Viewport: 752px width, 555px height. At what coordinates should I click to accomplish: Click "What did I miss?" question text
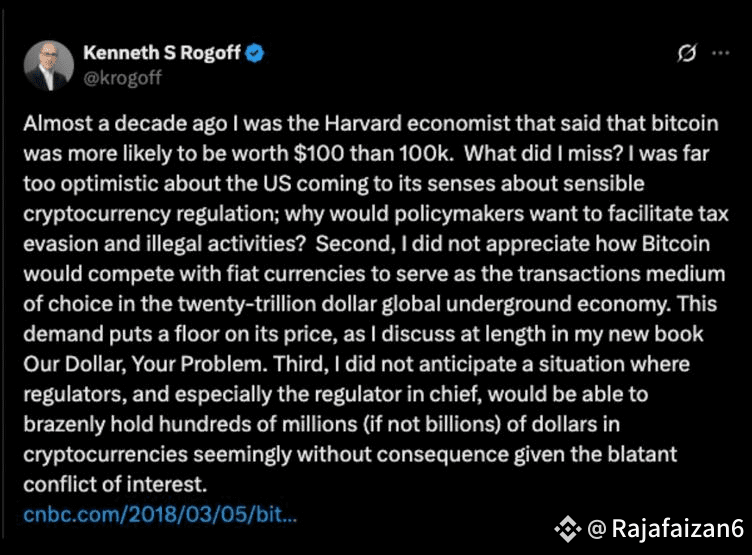pos(543,154)
